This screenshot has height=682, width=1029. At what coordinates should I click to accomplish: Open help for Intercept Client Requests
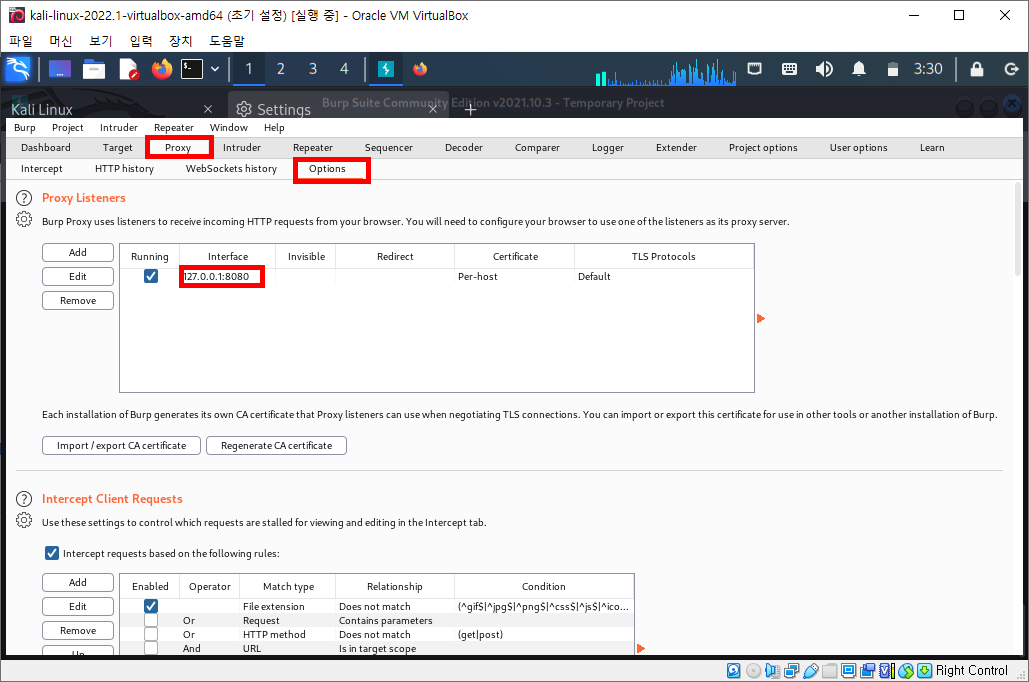[x=24, y=499]
